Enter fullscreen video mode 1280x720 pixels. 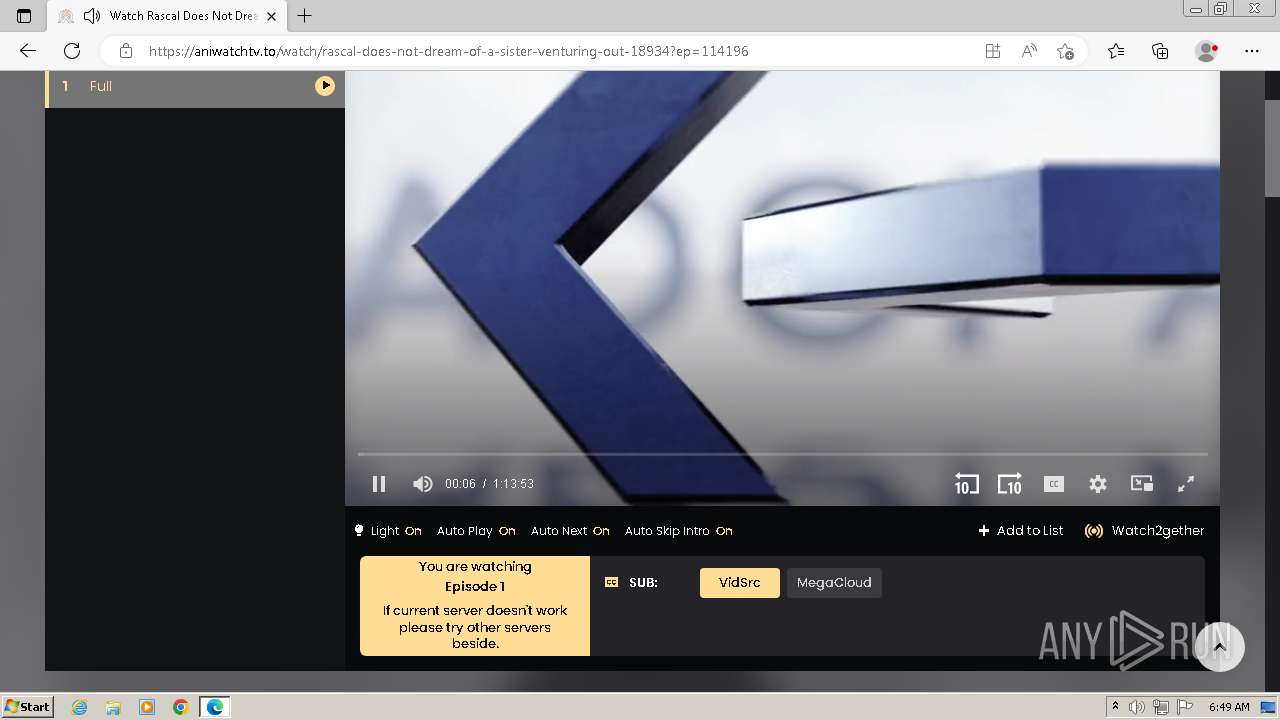click(1186, 484)
